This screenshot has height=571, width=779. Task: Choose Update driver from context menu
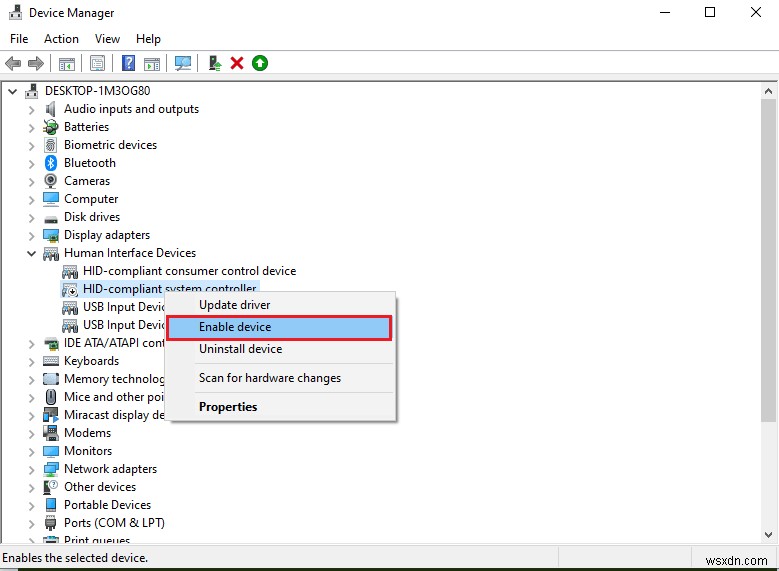[x=280, y=305]
